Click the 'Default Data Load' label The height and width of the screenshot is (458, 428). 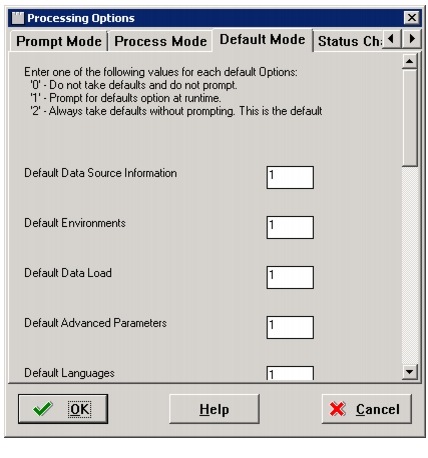click(68, 273)
